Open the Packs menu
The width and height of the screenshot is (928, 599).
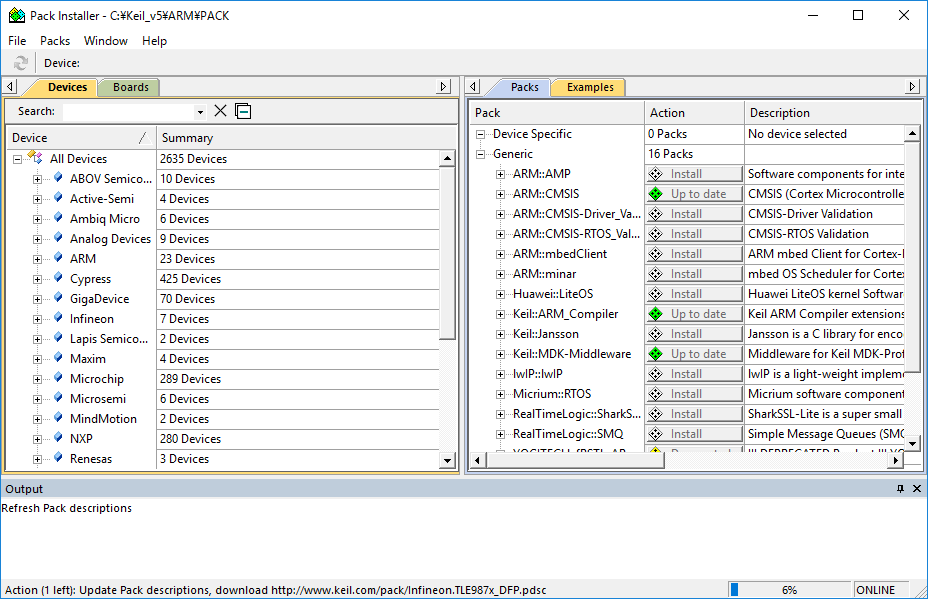click(x=55, y=40)
